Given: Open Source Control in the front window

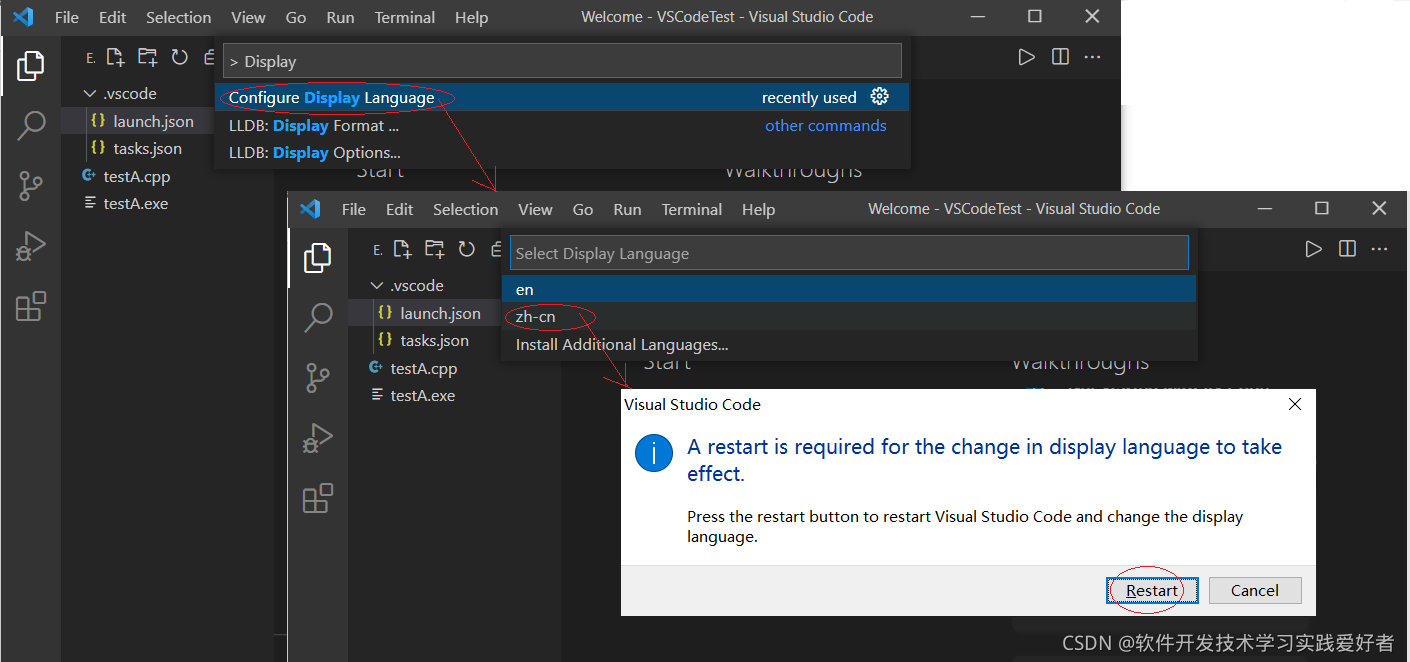Looking at the screenshot, I should click(x=318, y=378).
